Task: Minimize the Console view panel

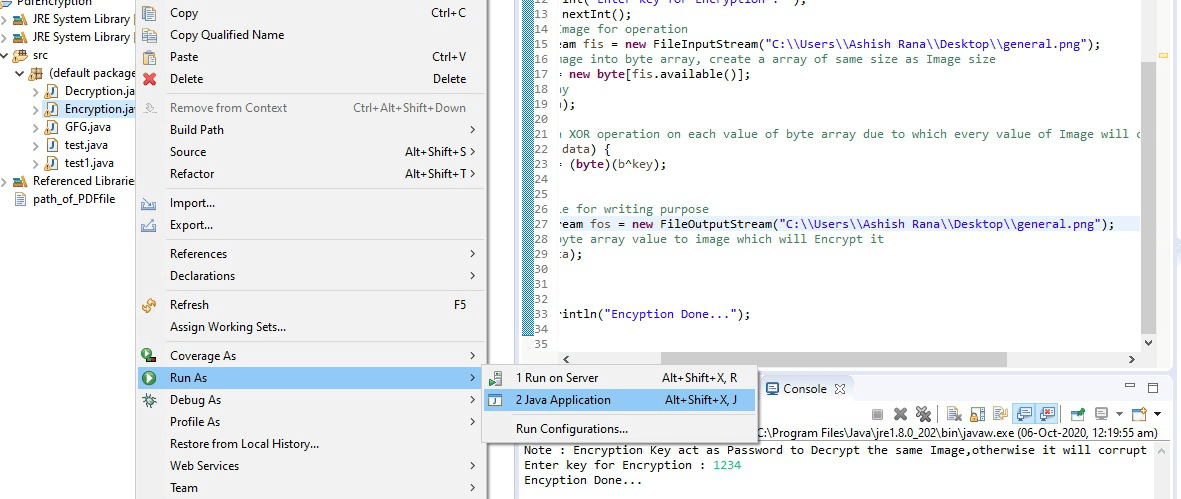Action: click(1129, 386)
